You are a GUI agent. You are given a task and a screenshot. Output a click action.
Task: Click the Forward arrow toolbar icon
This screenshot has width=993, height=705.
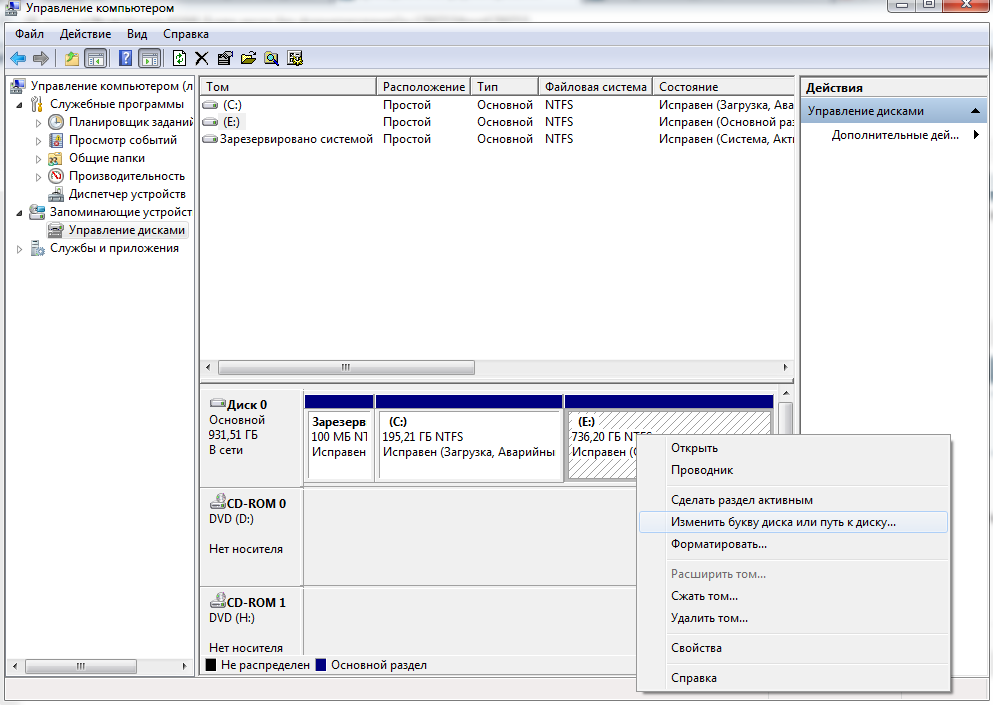pos(41,59)
